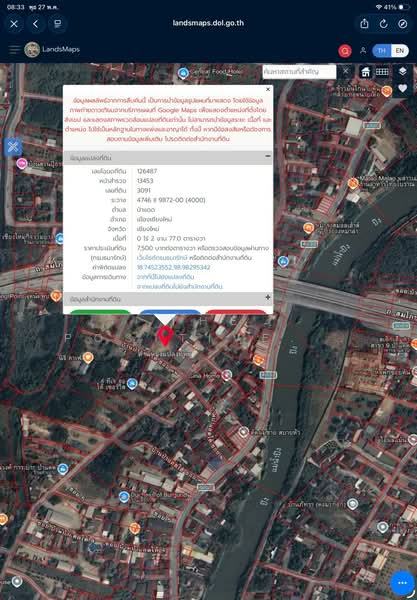Click the blue button at popup bottom

[170, 311]
